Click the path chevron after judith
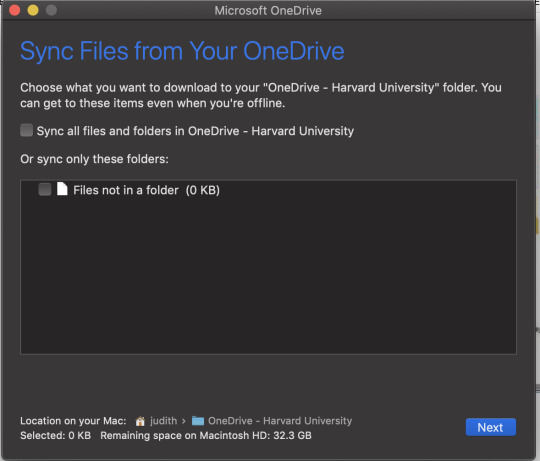The width and height of the screenshot is (540, 461). tap(184, 421)
